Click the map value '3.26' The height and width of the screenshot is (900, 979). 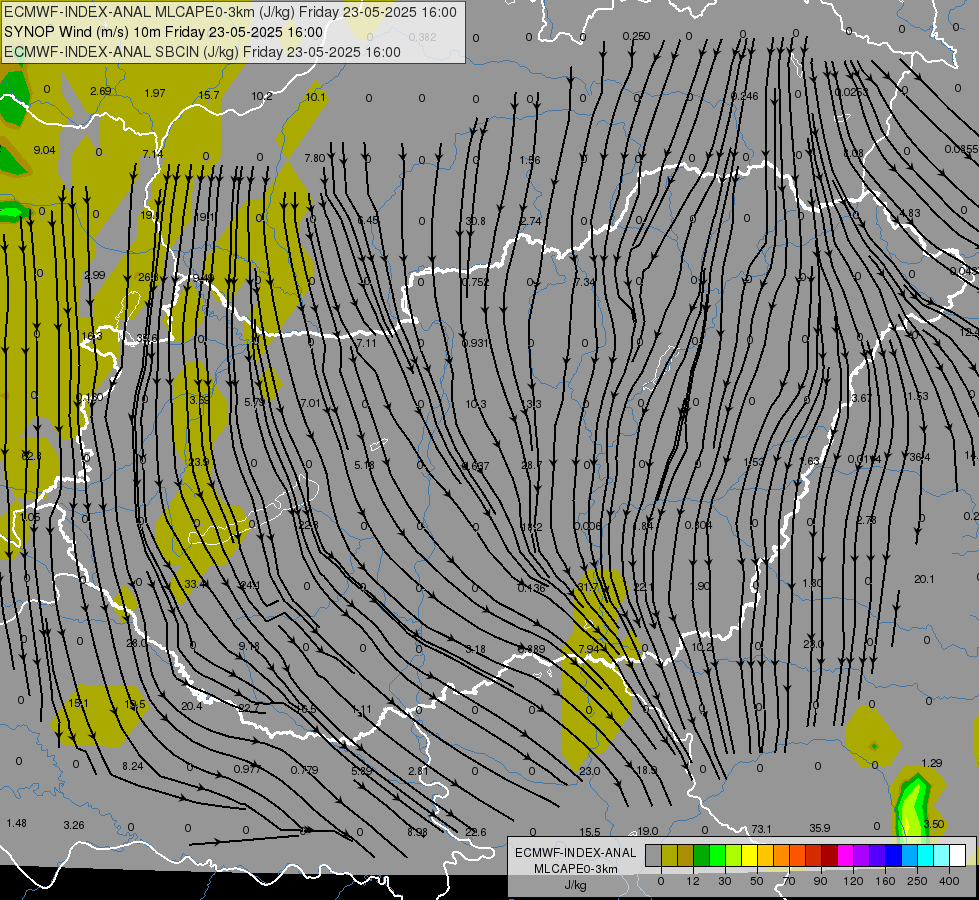pos(74,825)
